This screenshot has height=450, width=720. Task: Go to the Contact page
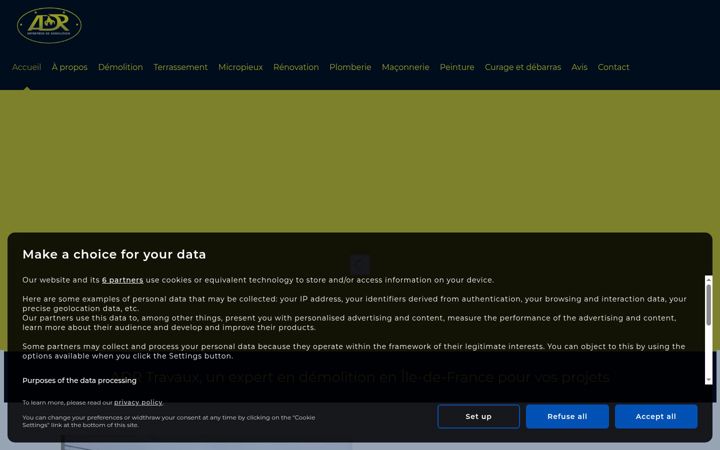point(613,67)
